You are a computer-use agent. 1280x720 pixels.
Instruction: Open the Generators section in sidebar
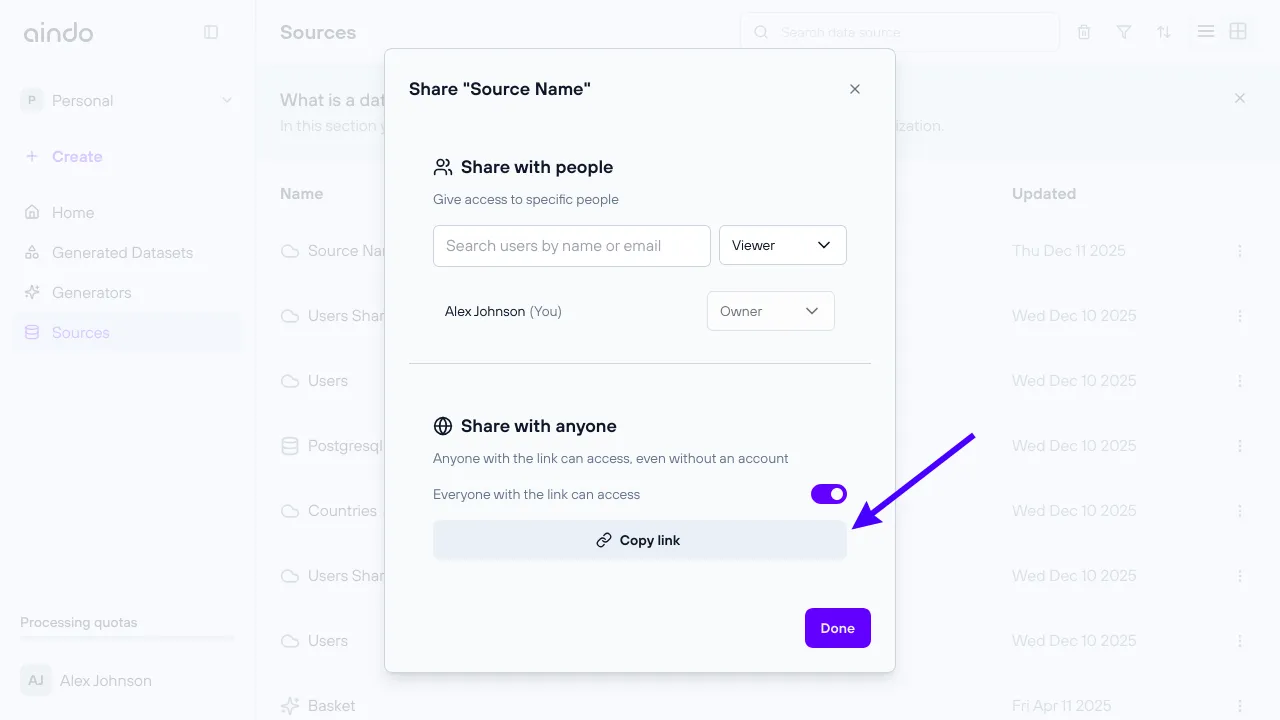pyautogui.click(x=91, y=292)
